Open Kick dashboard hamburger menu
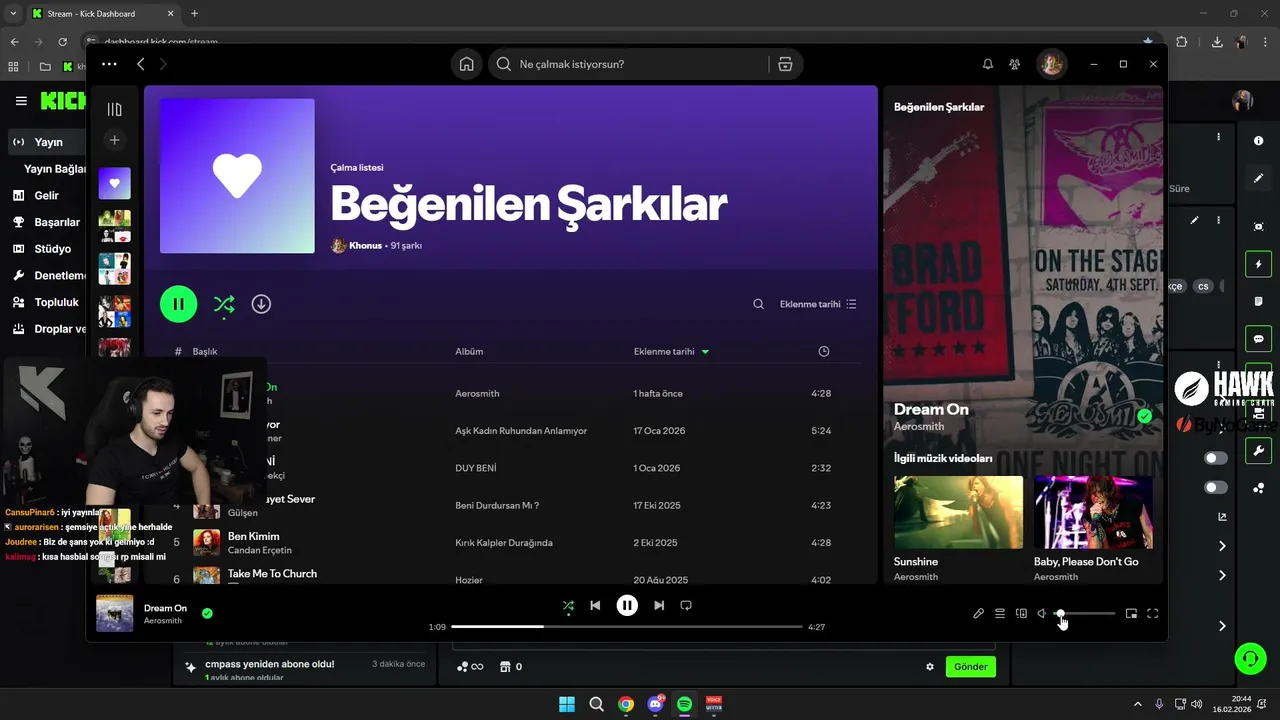The width and height of the screenshot is (1280, 720). click(21, 101)
